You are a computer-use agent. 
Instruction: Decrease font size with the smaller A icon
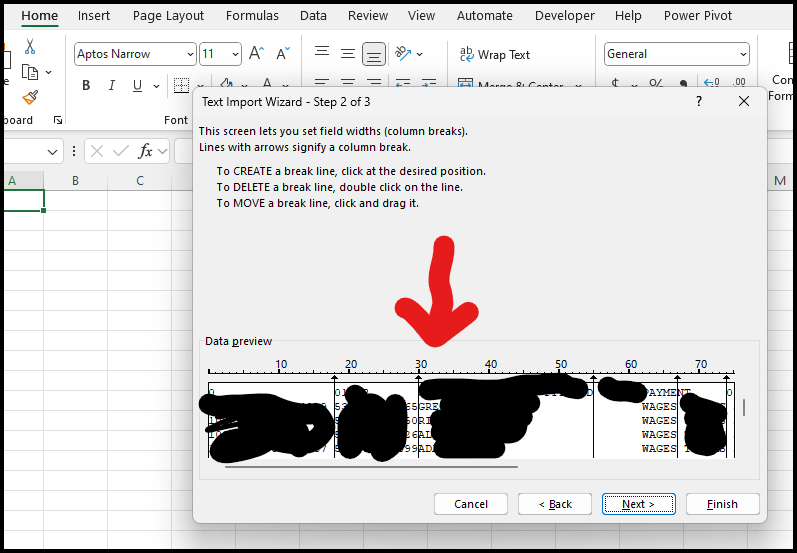coord(283,54)
